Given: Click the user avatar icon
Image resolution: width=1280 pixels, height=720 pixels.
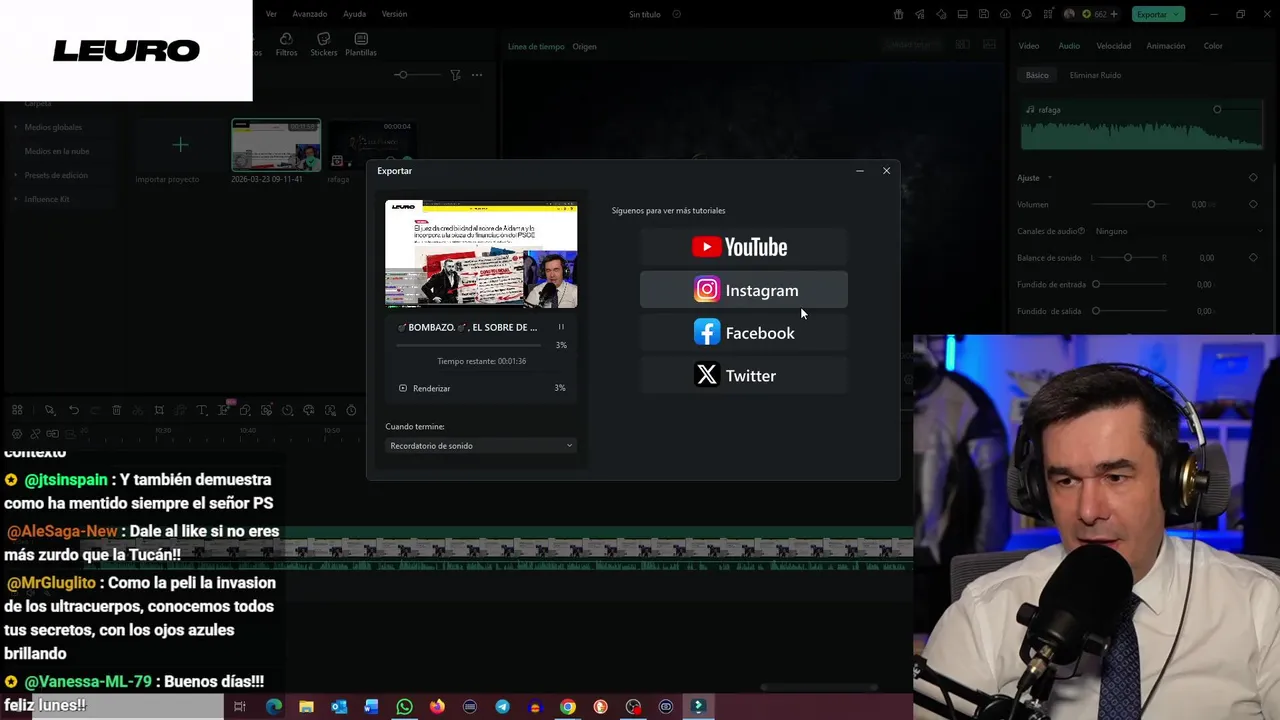Looking at the screenshot, I should [x=1070, y=14].
